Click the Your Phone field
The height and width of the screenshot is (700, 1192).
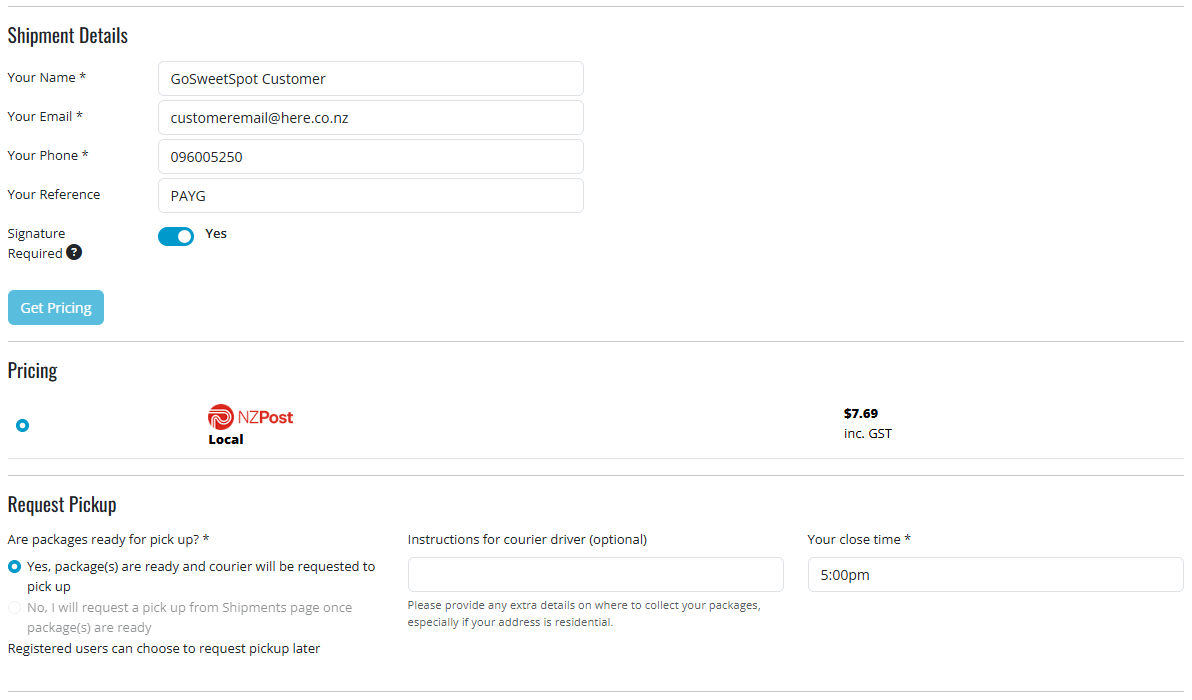tap(371, 157)
